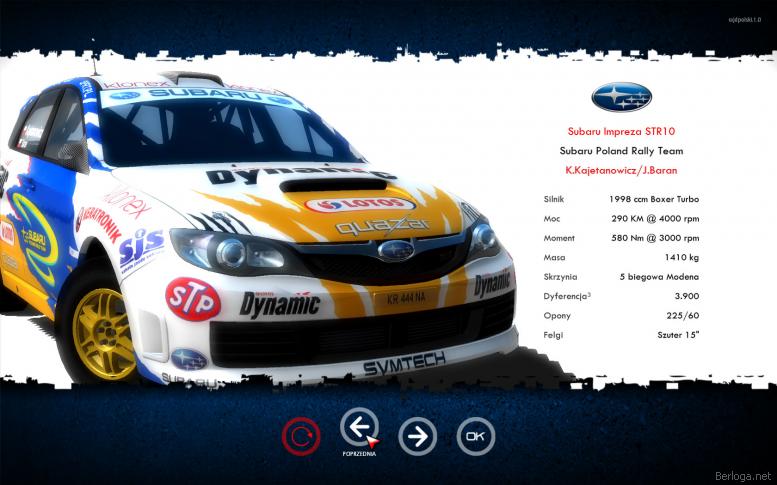Image resolution: width=777 pixels, height=485 pixels.
Task: Confirm car selection with OK button
Action: point(476,436)
